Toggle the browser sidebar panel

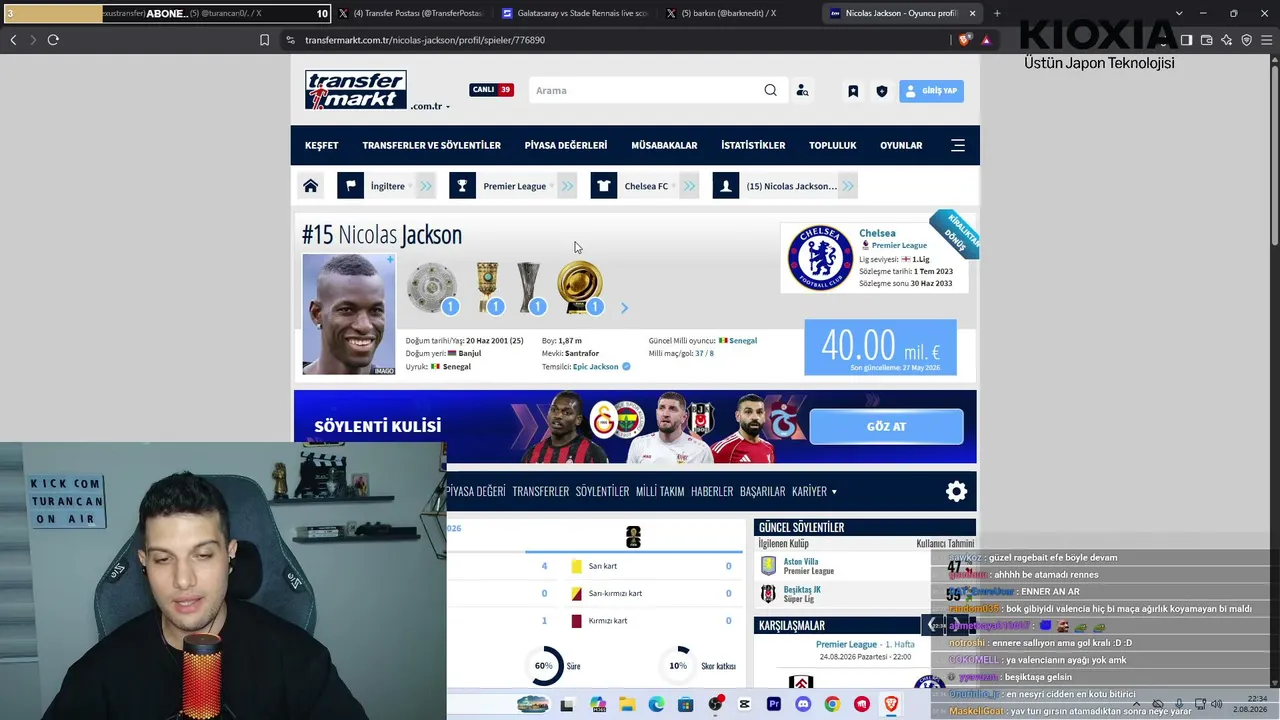(x=1186, y=40)
